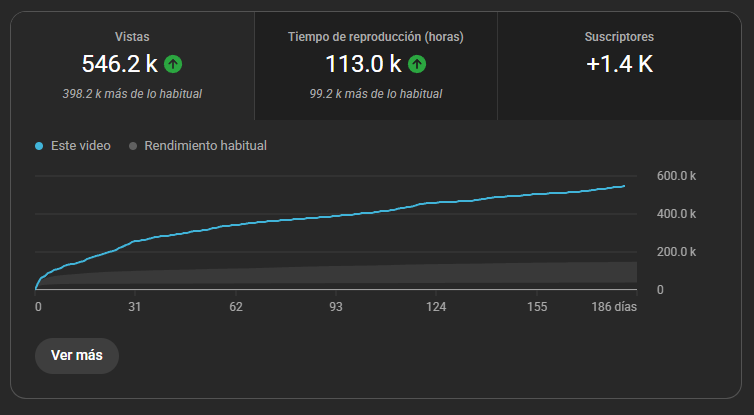The image size is (754, 415).
Task: Click day 93 on the chart x-axis
Action: [336, 307]
